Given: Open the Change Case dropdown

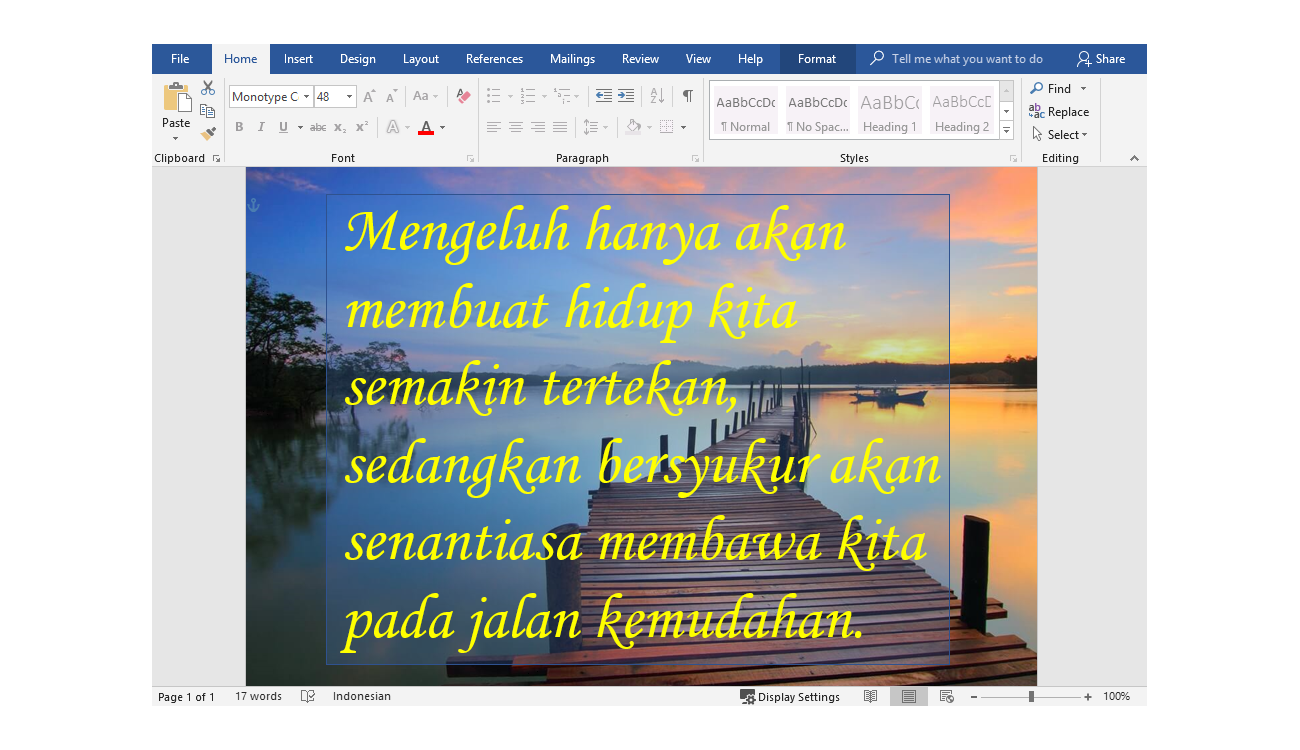Looking at the screenshot, I should 426,97.
